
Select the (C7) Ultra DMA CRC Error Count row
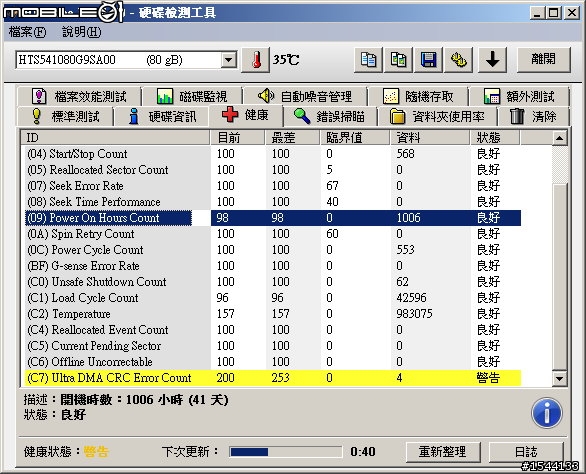click(x=273, y=378)
